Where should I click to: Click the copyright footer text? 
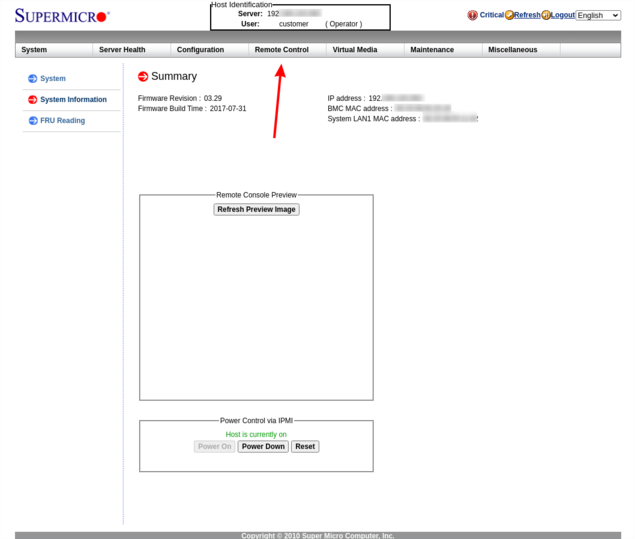pos(318,535)
